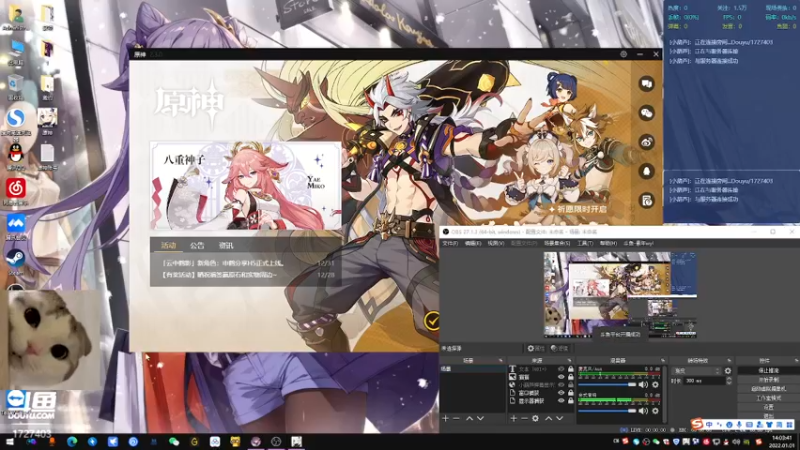Toggle the eye on the 窗口捕获 source
The height and width of the screenshot is (450, 800).
[x=561, y=393]
